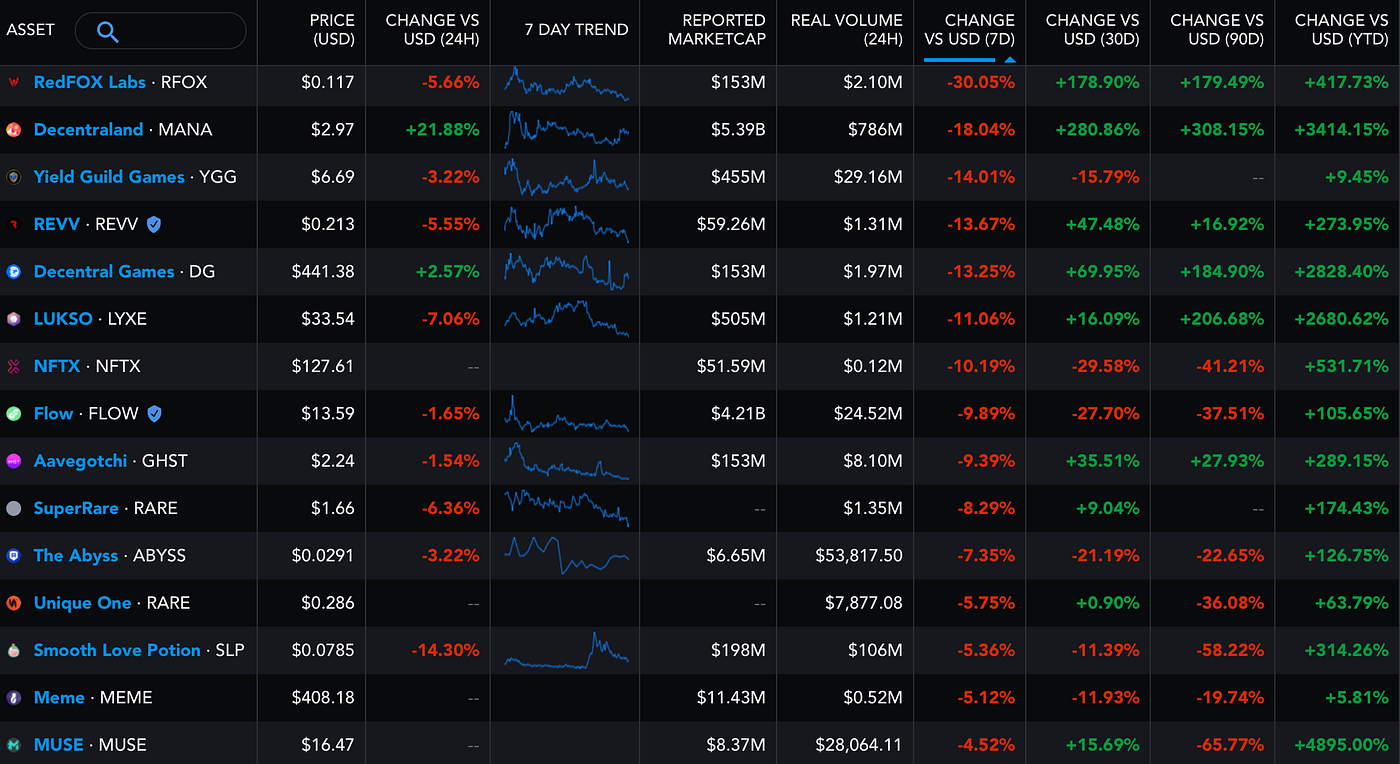Click the Smooth Love Potion logo

(13, 650)
